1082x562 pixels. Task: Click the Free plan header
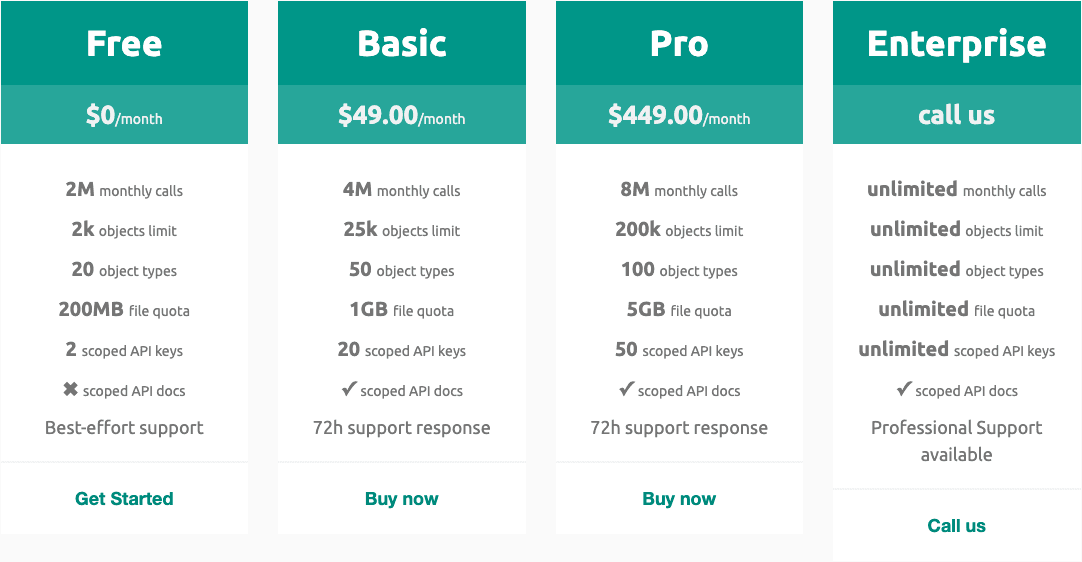coord(124,43)
